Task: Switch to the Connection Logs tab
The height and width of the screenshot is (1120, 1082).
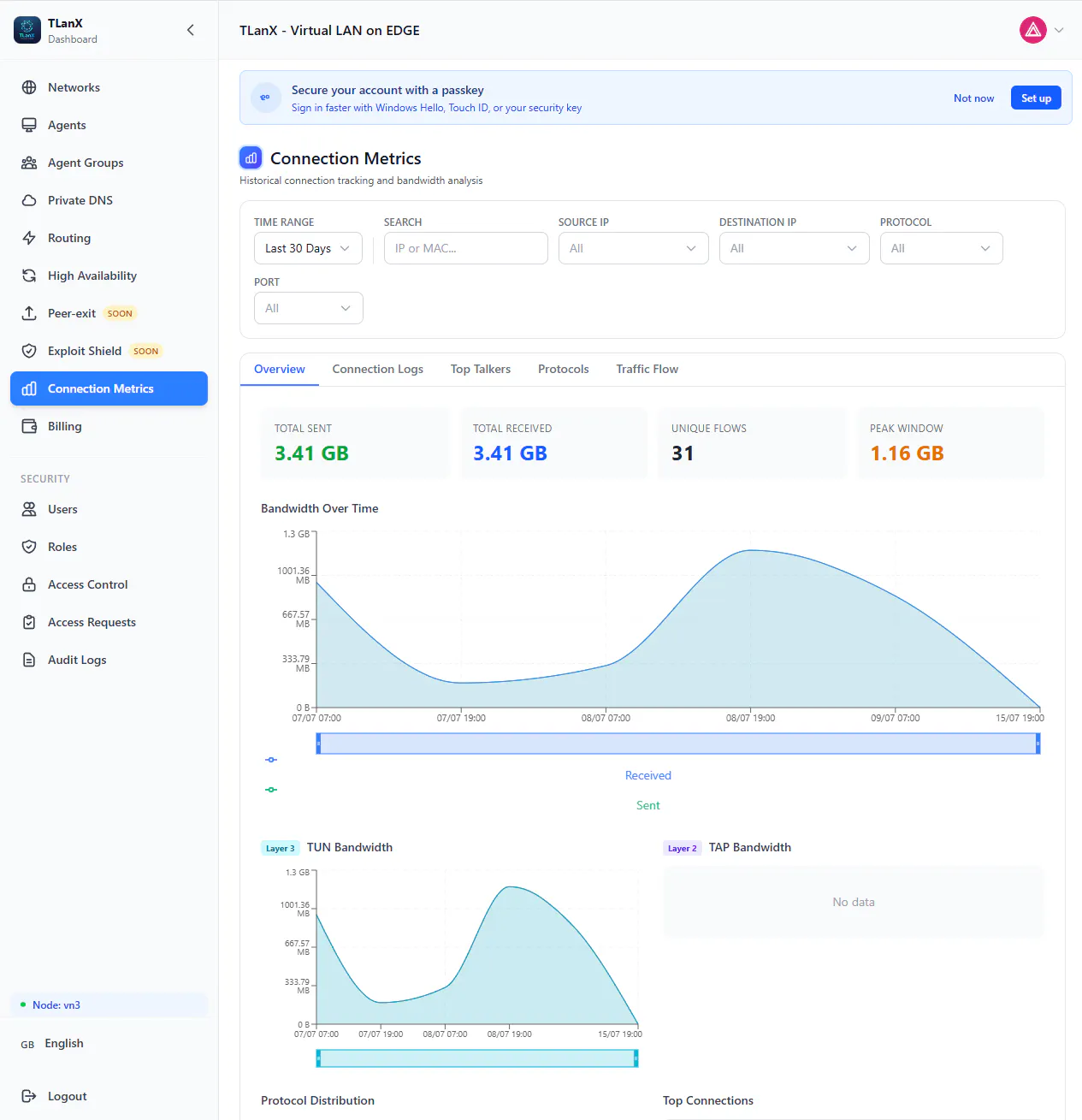Action: click(378, 369)
